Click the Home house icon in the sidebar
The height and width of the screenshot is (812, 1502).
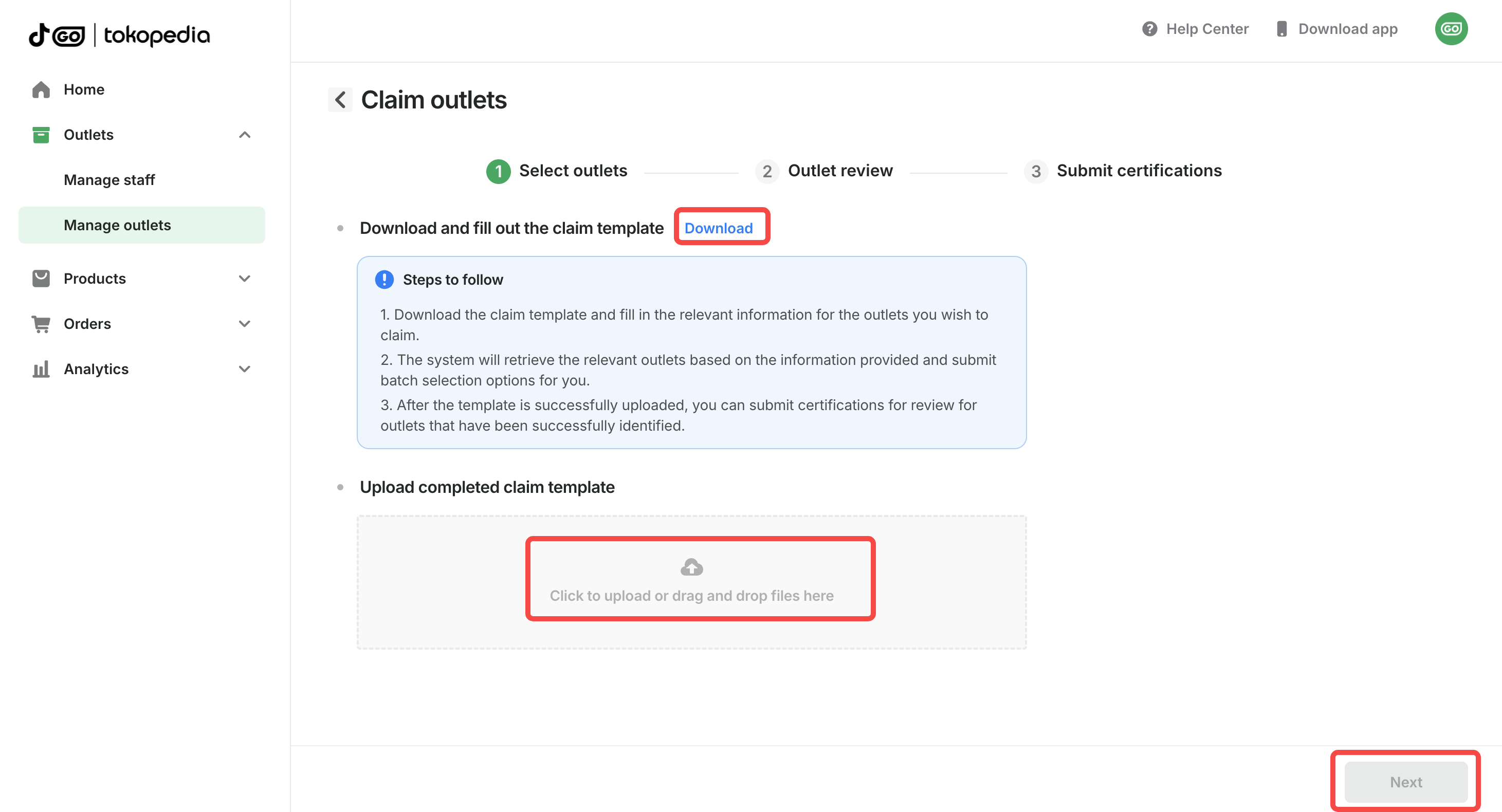click(41, 90)
